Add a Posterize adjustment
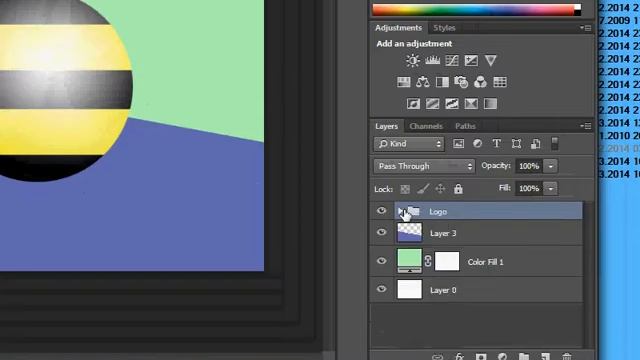The image size is (640, 360). coord(432,104)
